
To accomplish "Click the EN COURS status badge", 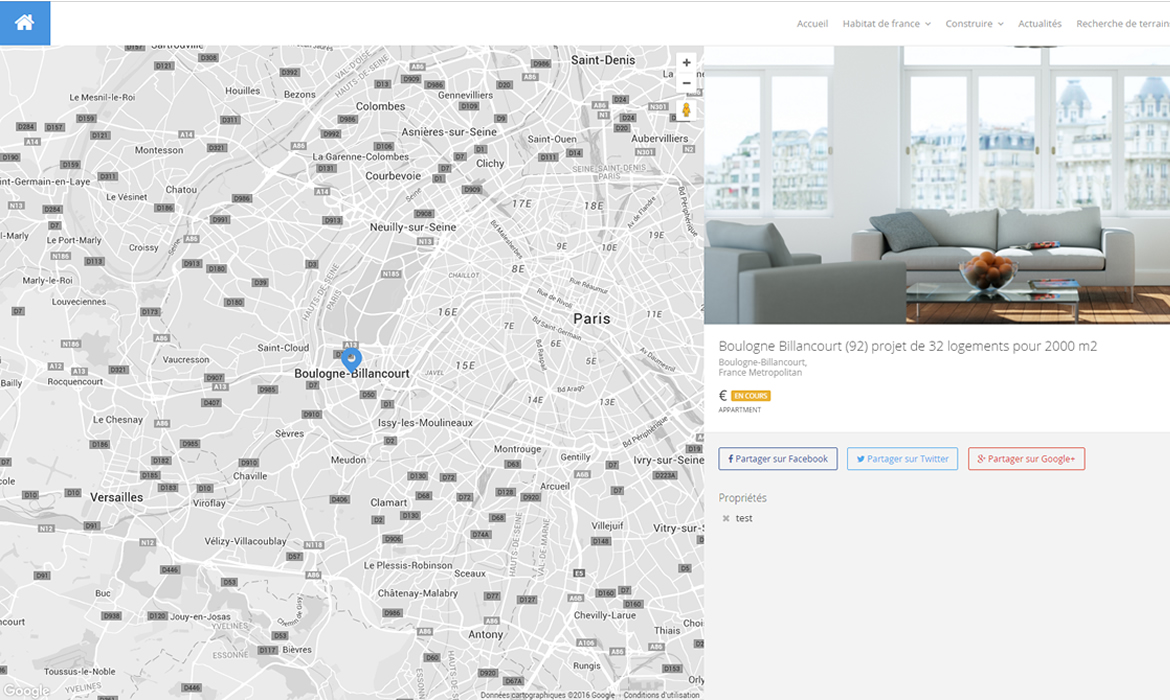I will click(751, 396).
